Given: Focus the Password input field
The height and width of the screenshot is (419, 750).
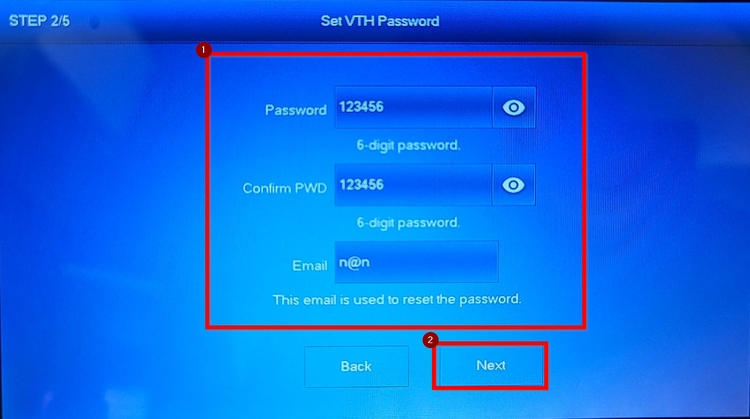Looking at the screenshot, I should [413, 107].
